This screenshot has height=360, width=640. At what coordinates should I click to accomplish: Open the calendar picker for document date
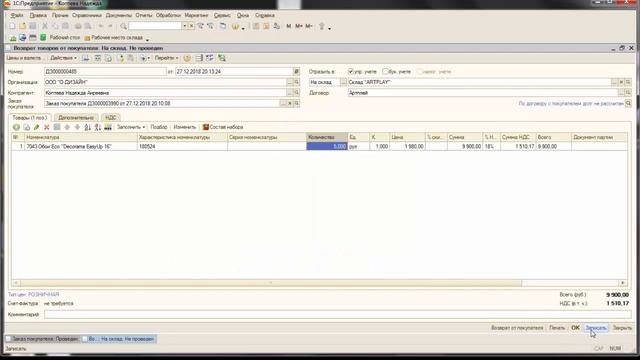[296, 71]
